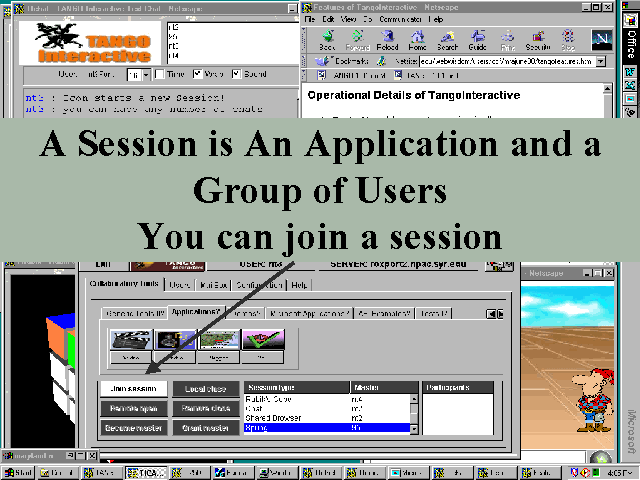Click the top icon in the Office shortcut bar
This screenshot has width=640, height=480.
630,20
